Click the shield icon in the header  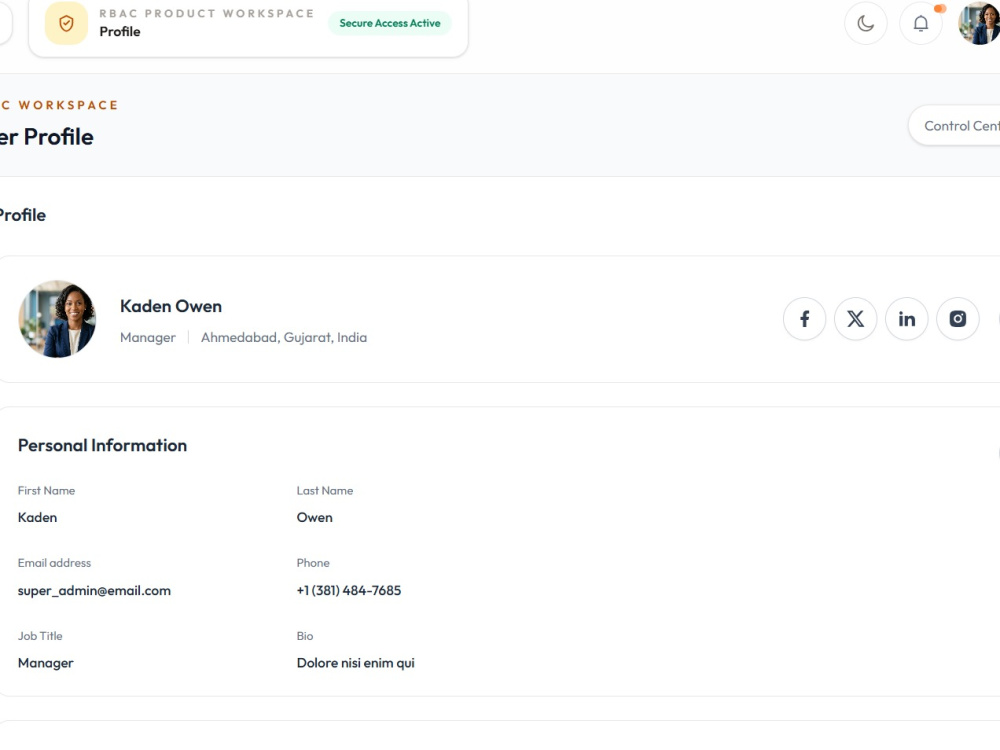66,24
